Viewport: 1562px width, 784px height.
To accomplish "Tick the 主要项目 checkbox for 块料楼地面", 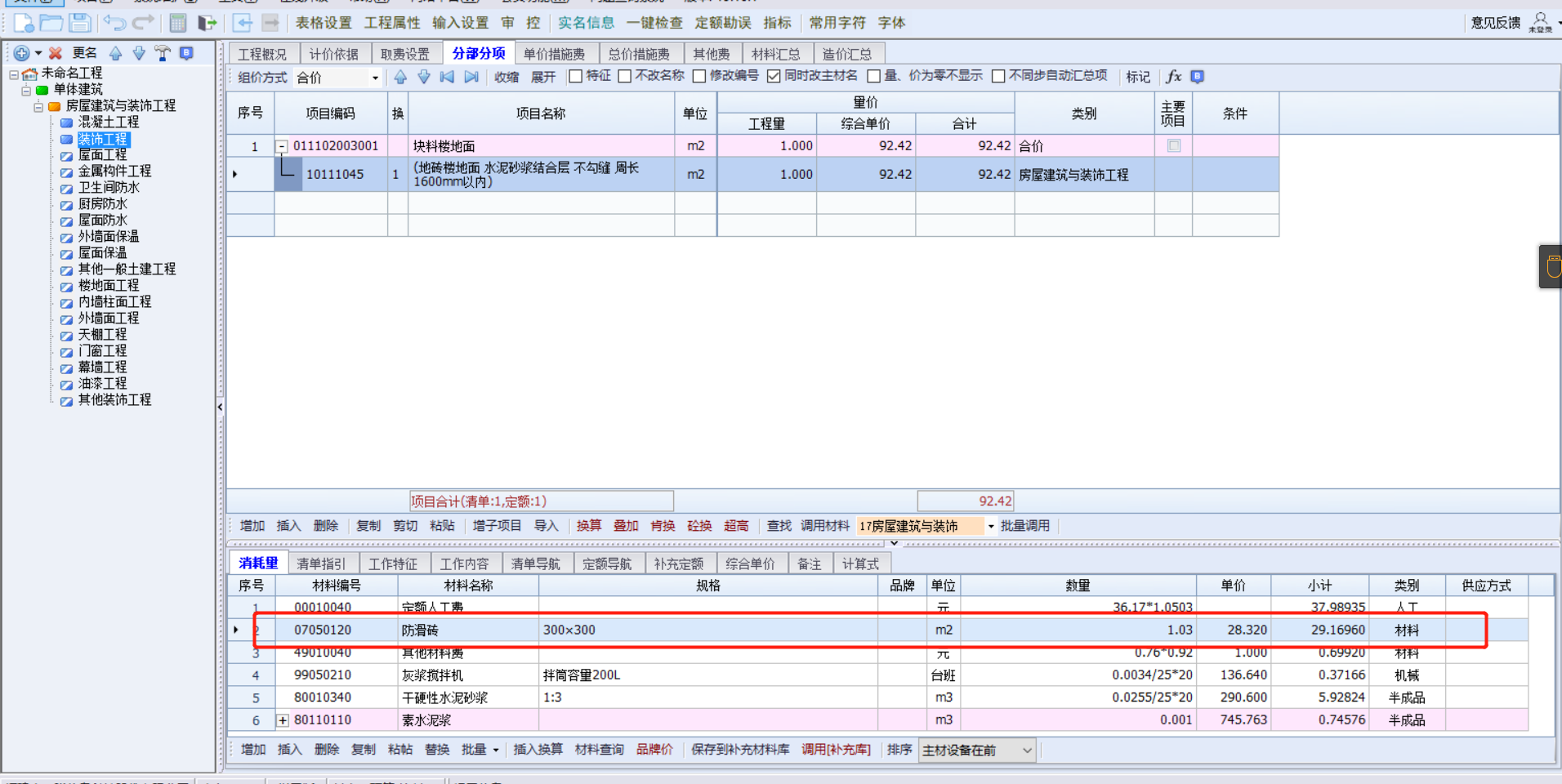I will click(1174, 146).
